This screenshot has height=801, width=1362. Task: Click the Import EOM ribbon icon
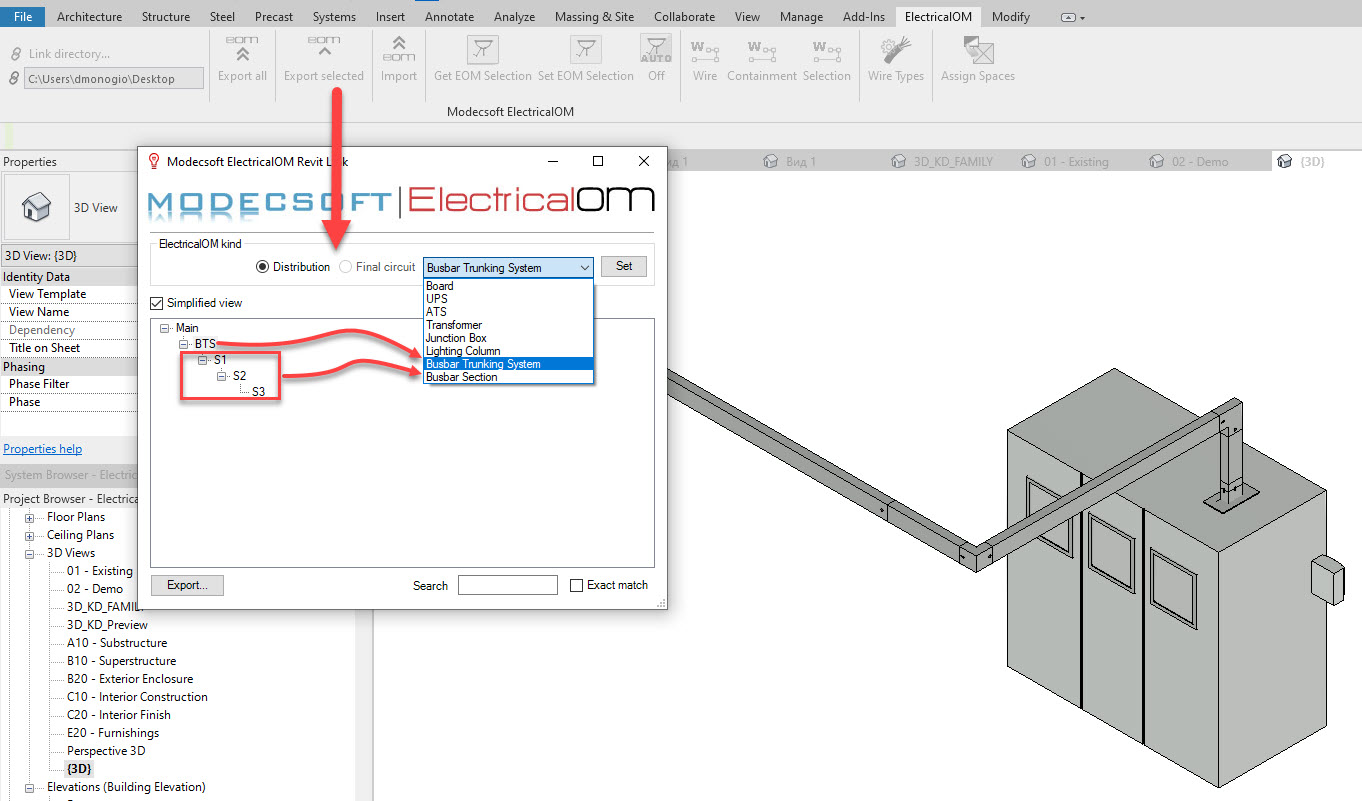398,50
